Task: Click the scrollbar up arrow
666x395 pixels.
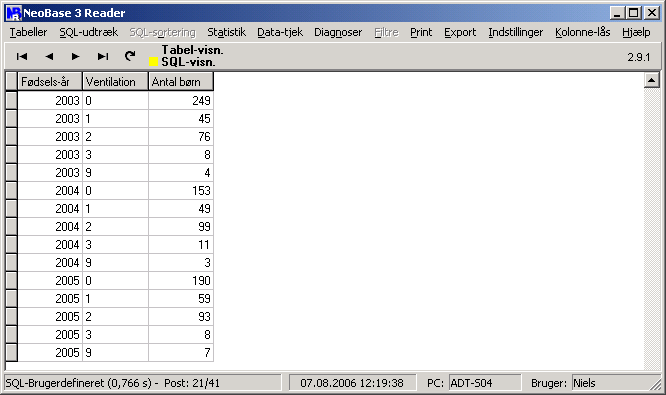Action: (x=652, y=80)
